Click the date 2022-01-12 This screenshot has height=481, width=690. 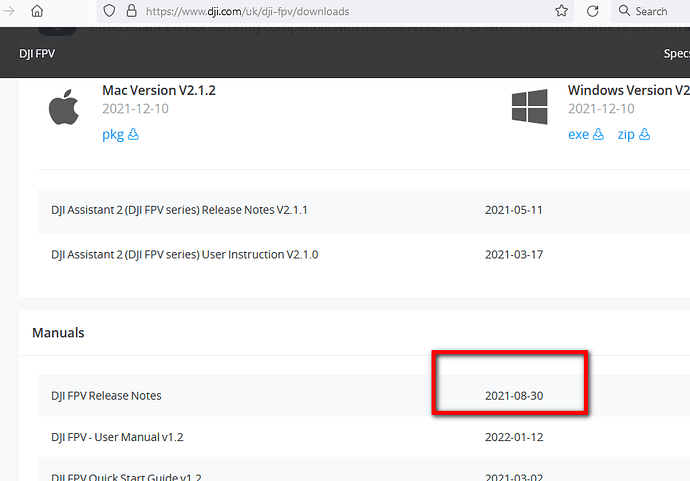tap(514, 437)
